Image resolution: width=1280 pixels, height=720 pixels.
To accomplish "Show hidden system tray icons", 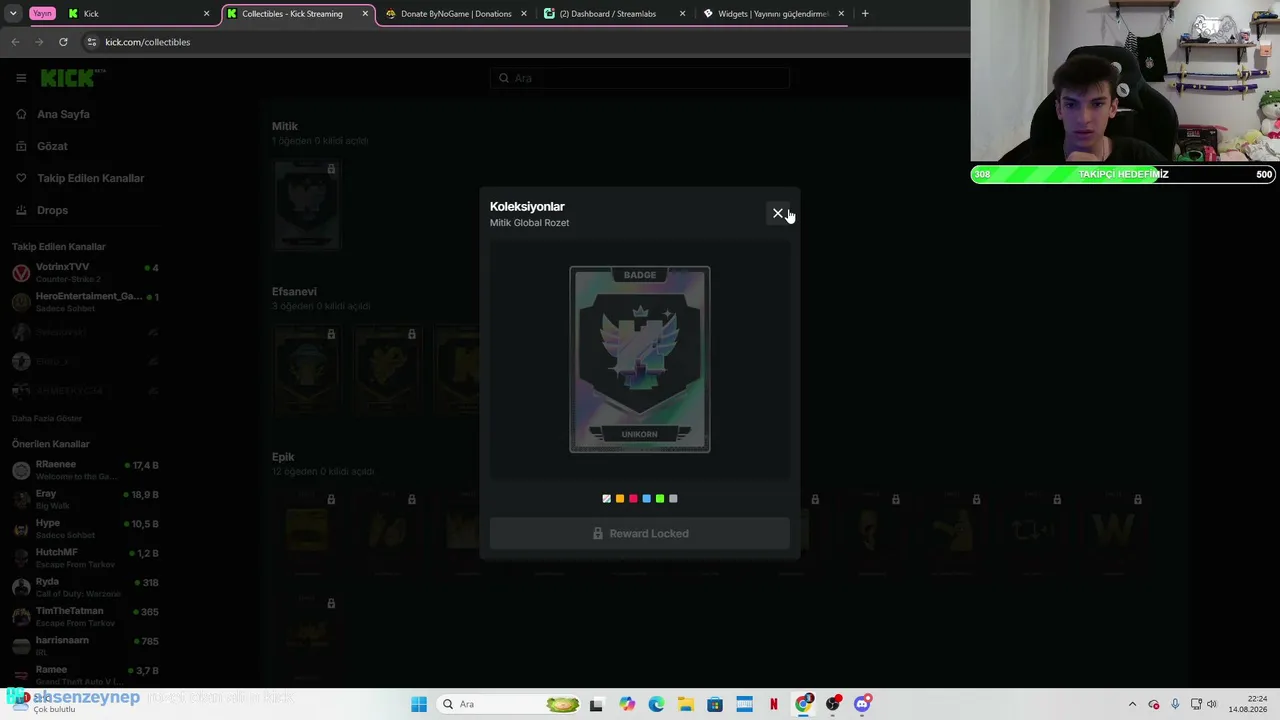I will (1132, 704).
